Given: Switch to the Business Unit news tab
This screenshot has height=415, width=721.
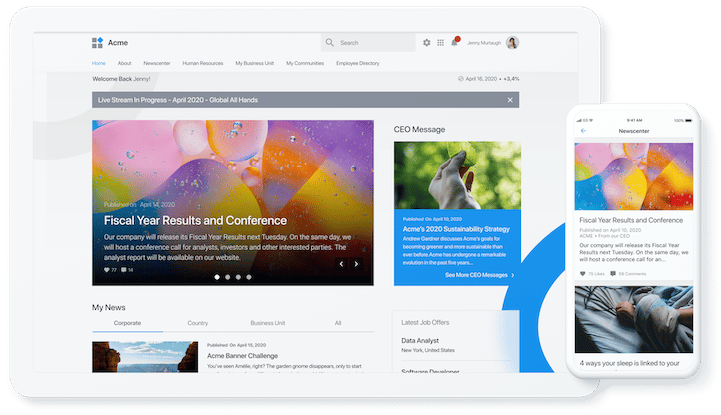Looking at the screenshot, I should [x=268, y=323].
